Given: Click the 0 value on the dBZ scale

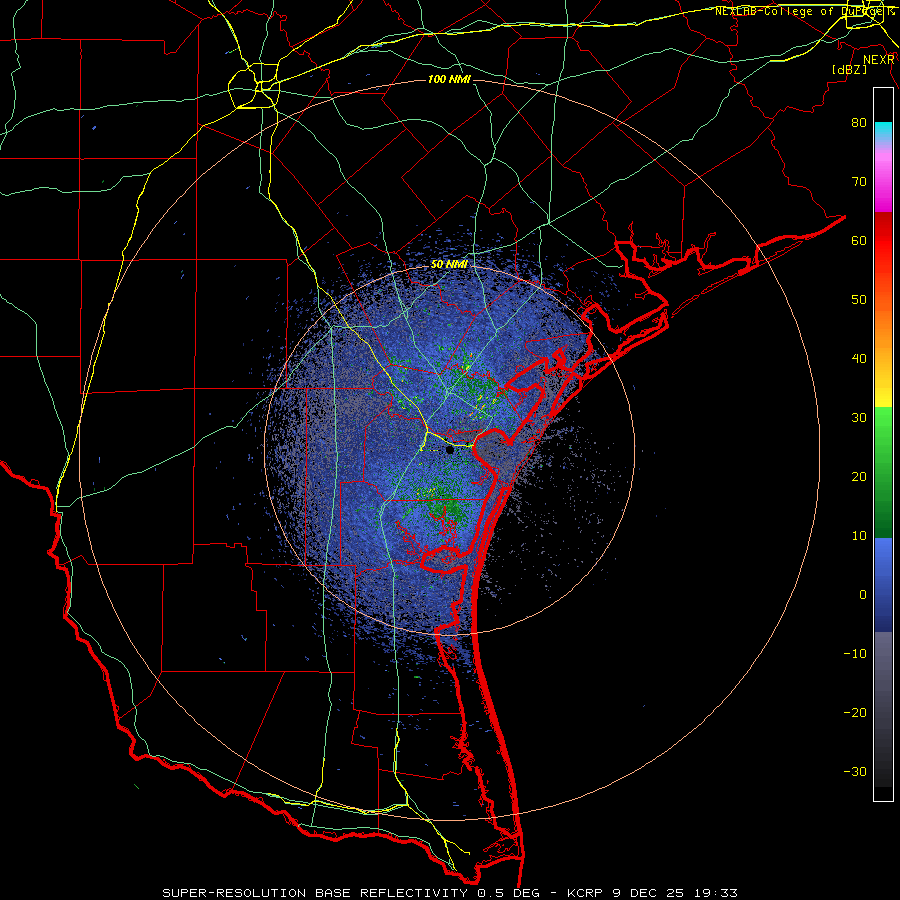Looking at the screenshot, I should pos(863,595).
